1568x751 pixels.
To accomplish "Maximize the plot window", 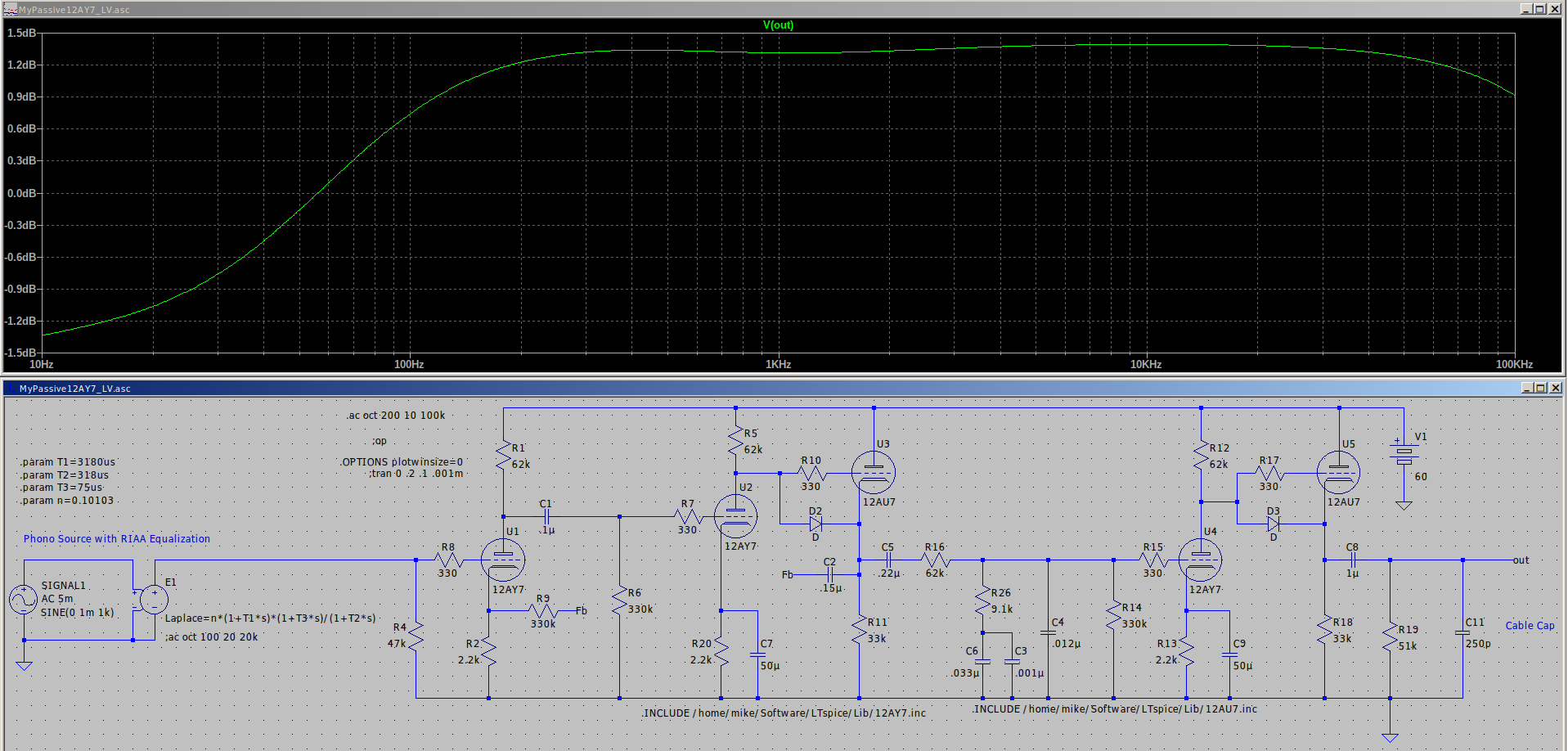I will [1540, 9].
